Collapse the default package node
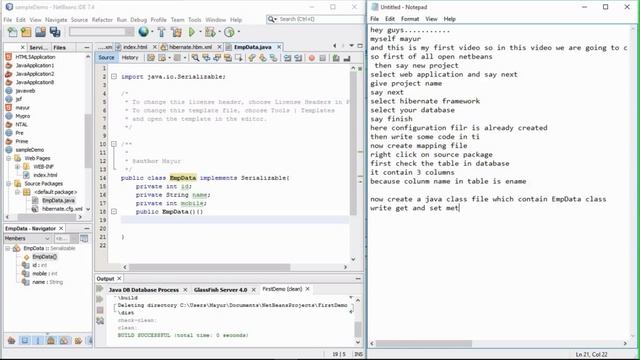The image size is (640, 360). 17,192
